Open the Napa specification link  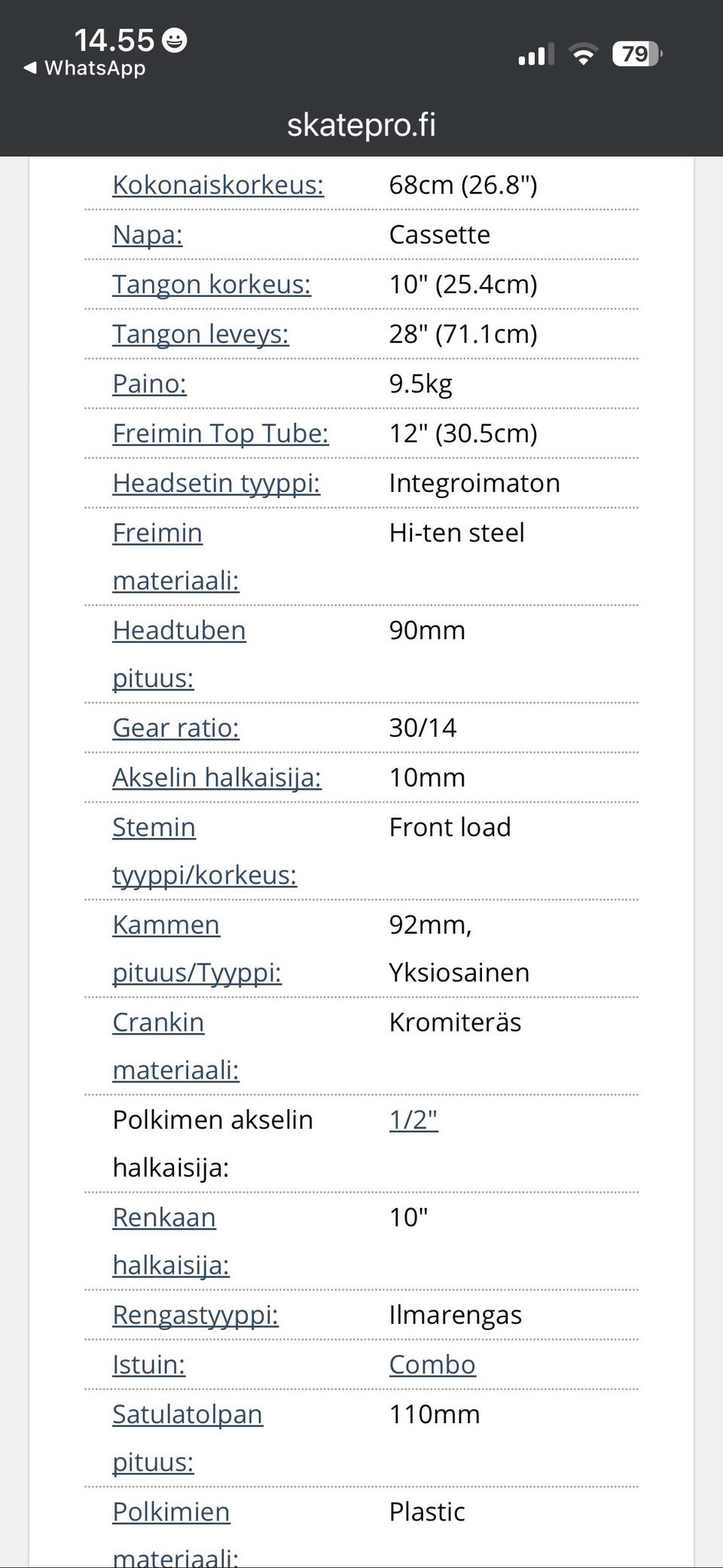click(x=148, y=234)
